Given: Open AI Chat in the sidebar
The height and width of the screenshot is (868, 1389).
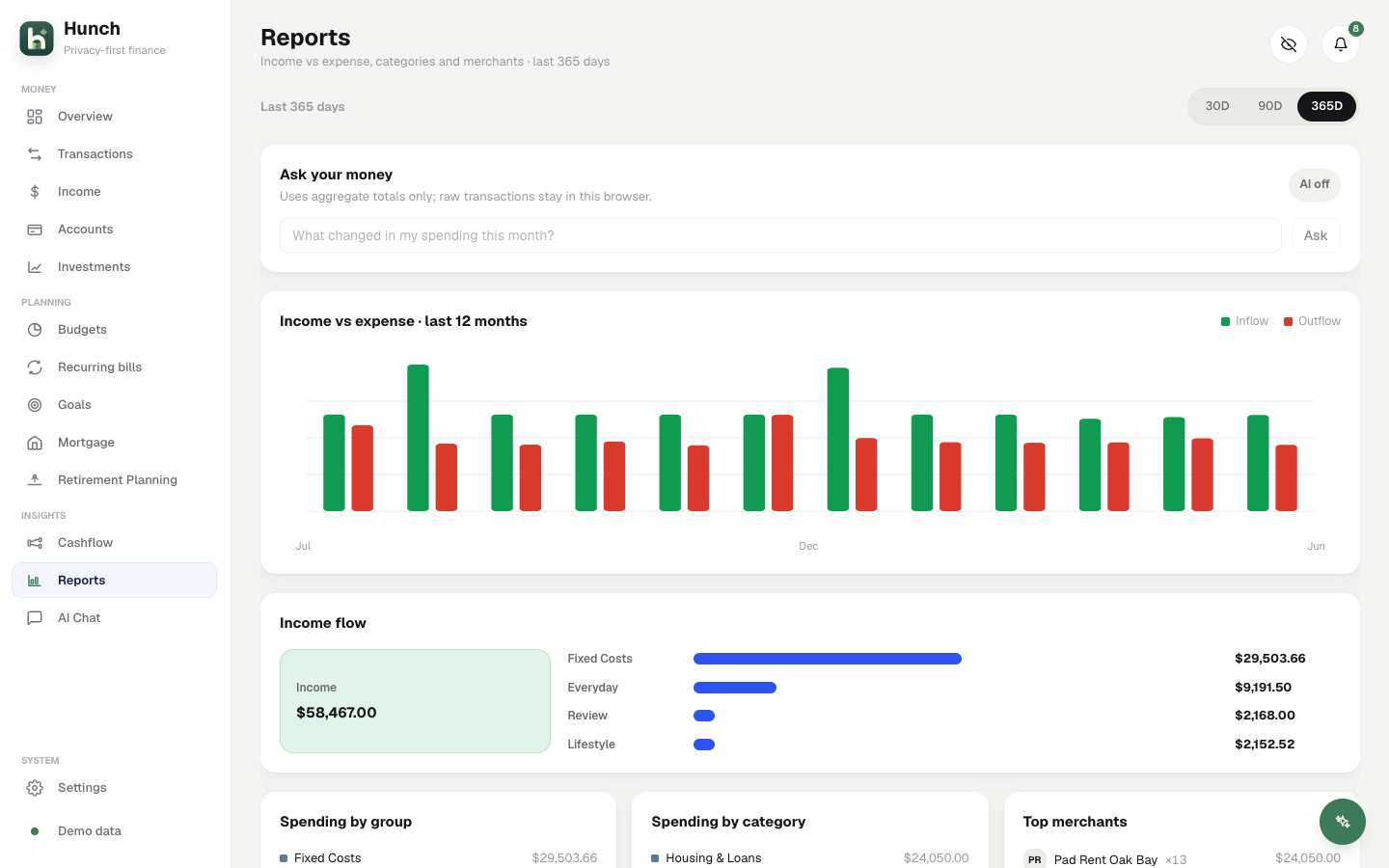Looking at the screenshot, I should [79, 618].
